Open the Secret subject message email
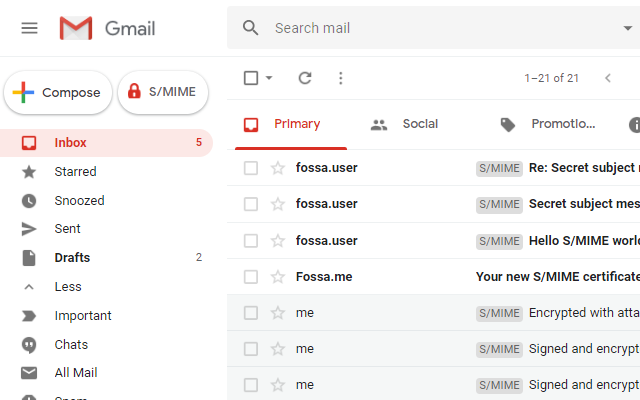The height and width of the screenshot is (400, 640). click(x=433, y=204)
